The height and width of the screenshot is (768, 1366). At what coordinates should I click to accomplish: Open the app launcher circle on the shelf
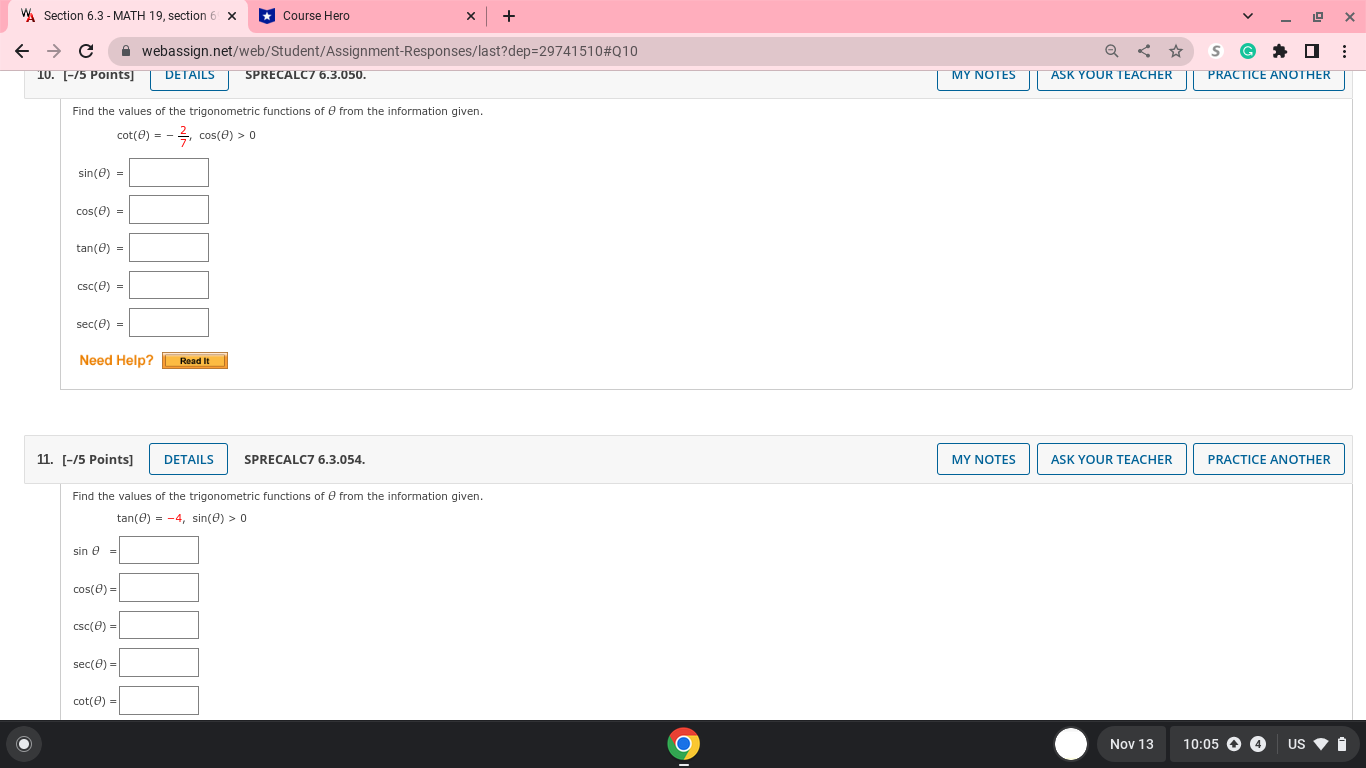pyautogui.click(x=22, y=744)
